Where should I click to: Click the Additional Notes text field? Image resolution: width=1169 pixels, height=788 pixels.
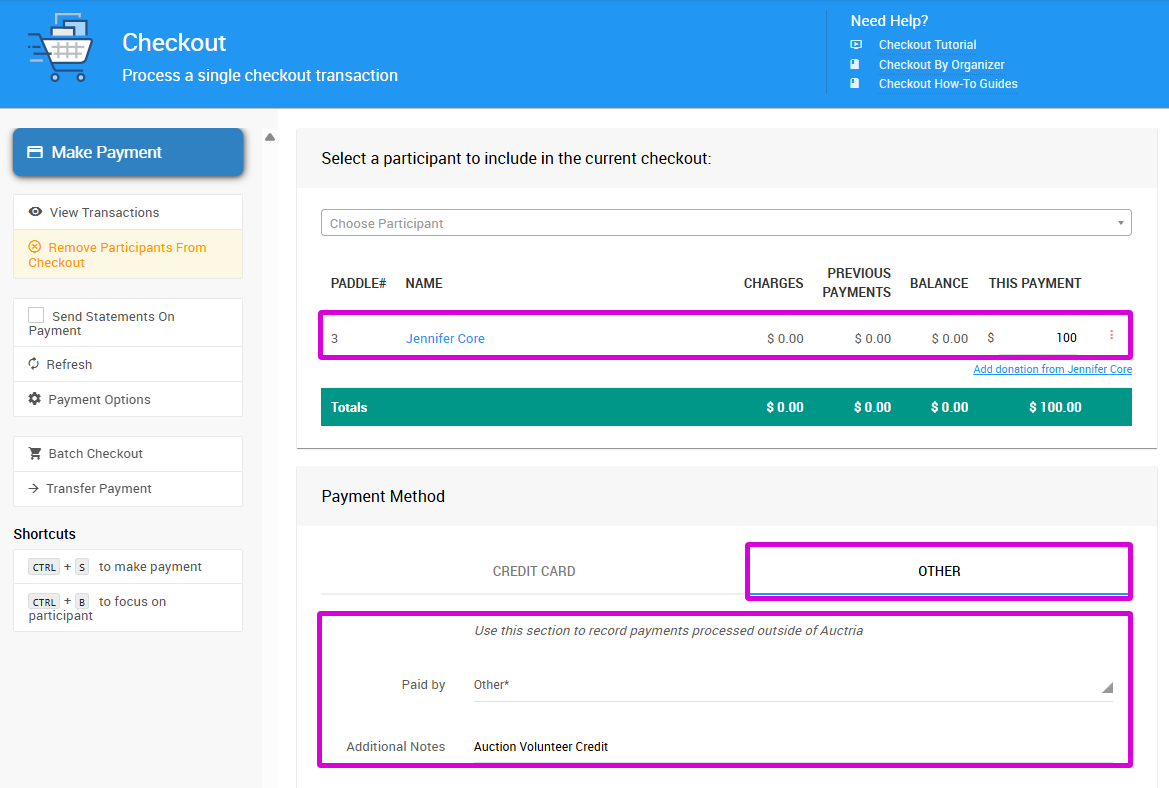[x=790, y=746]
